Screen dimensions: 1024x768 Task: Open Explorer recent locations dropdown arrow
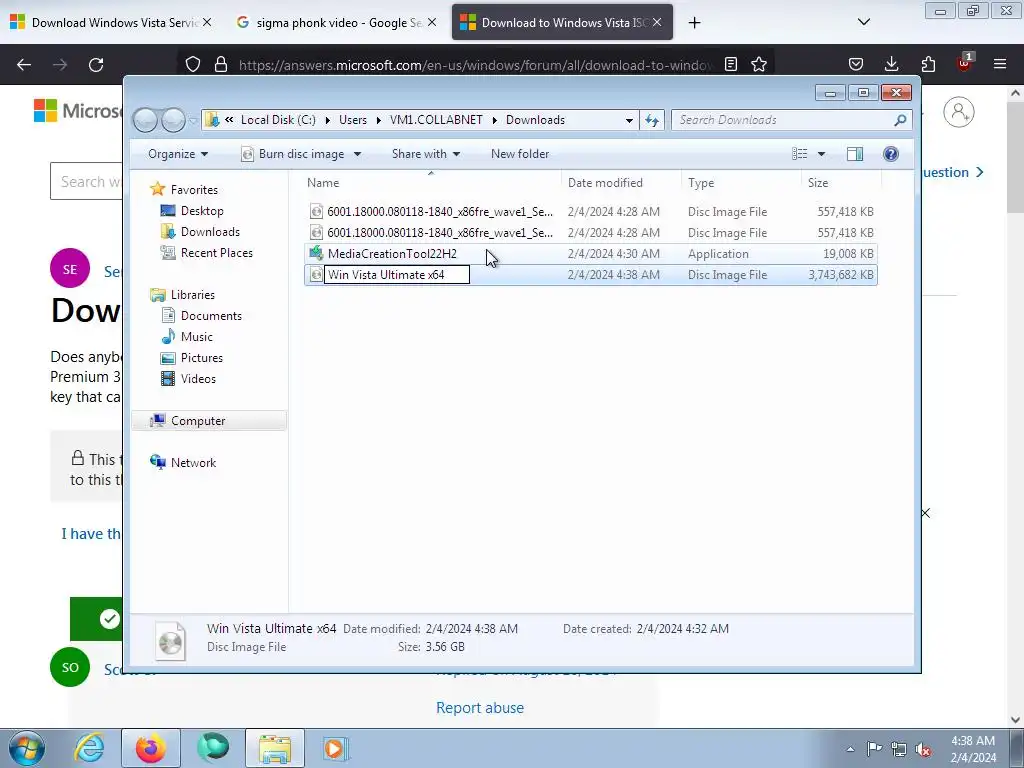click(193, 120)
